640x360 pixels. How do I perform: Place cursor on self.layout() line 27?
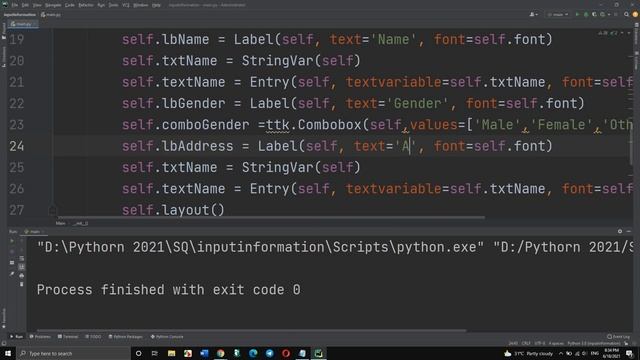click(173, 210)
